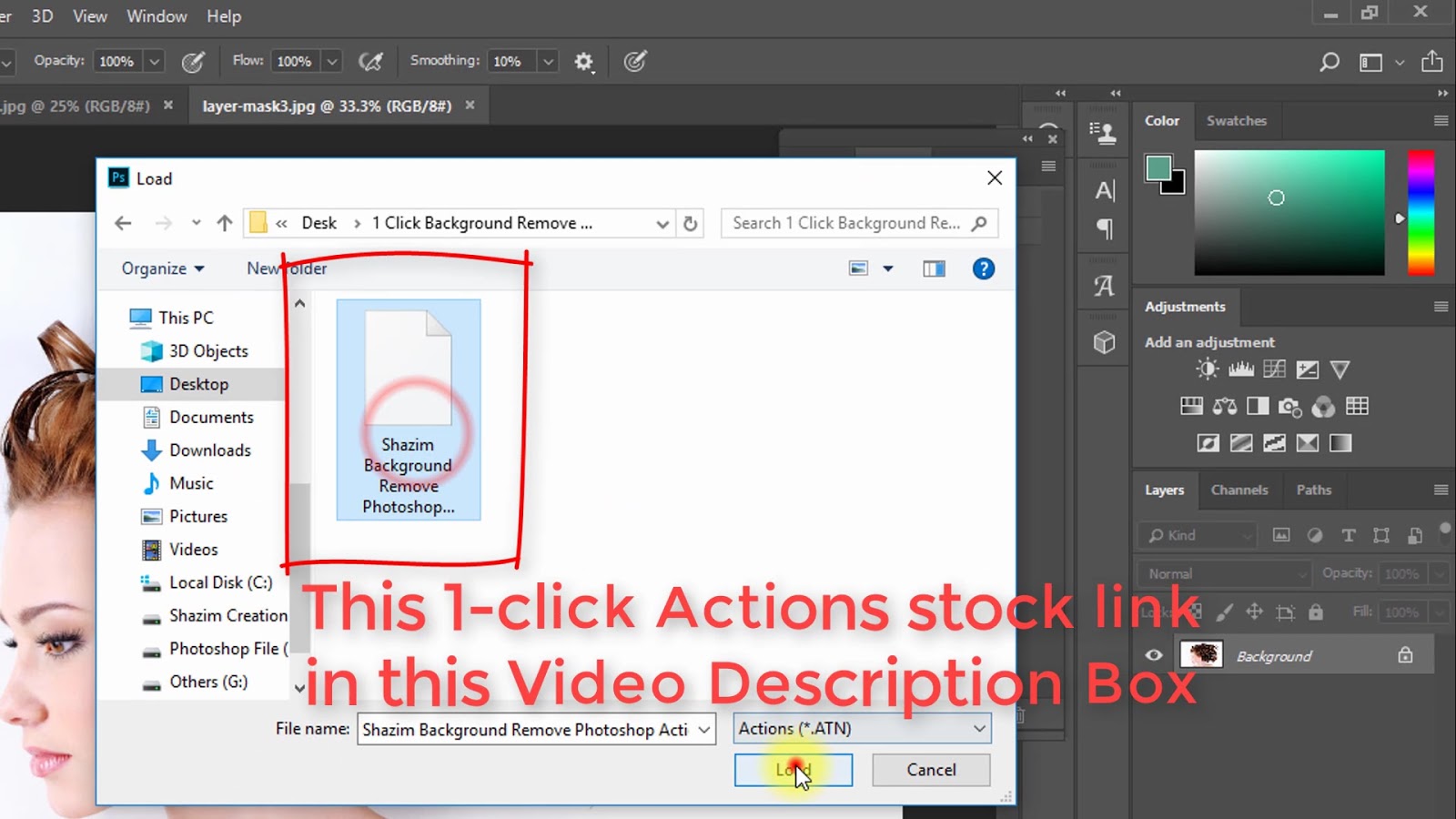Go back in Load dialog navigation
This screenshot has width=1456, height=819.
[x=124, y=224]
